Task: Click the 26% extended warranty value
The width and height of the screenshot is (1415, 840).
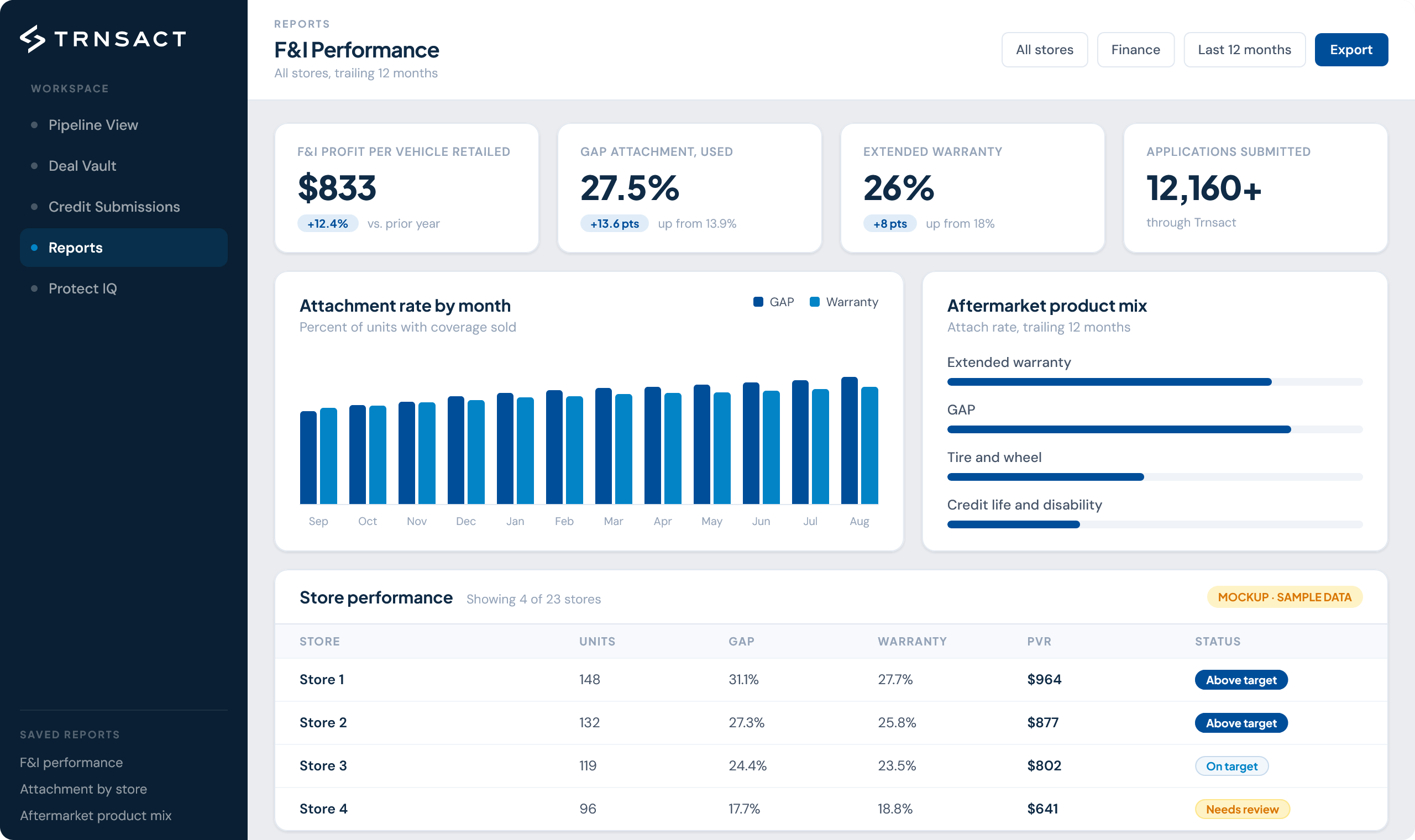Action: click(x=898, y=188)
